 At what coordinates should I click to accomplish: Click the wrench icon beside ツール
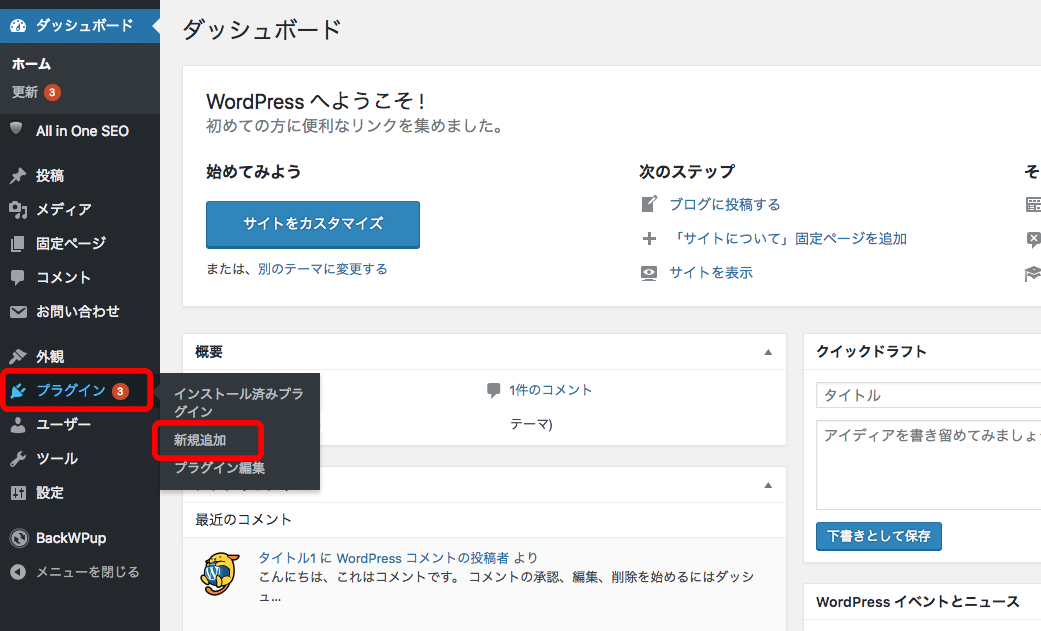[x=17, y=459]
